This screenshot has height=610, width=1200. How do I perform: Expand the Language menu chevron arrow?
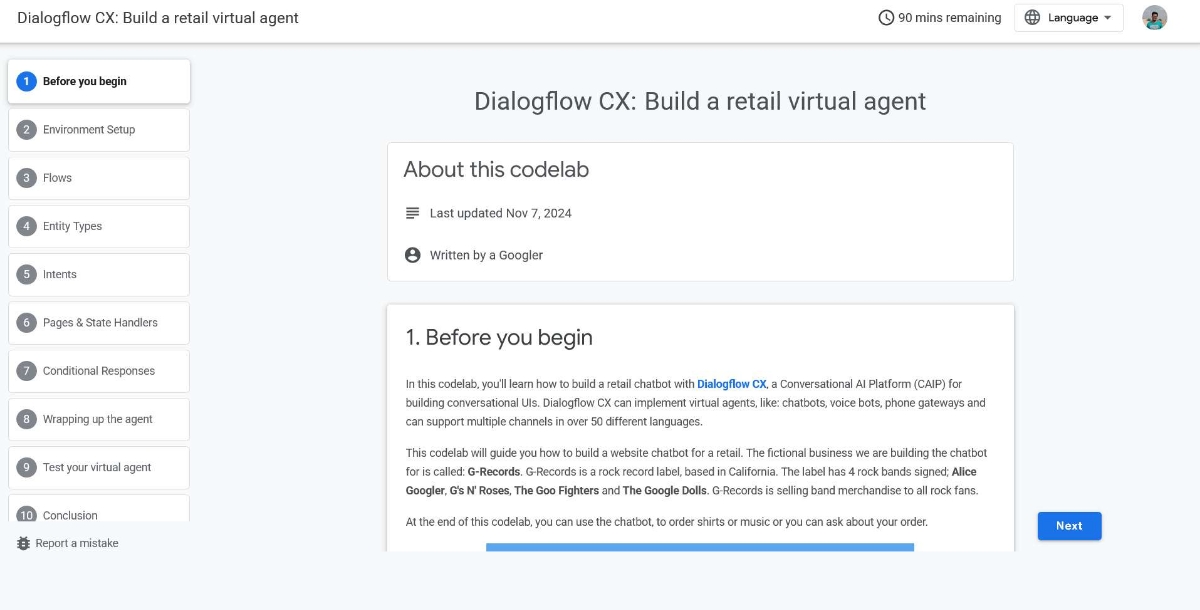1105,17
